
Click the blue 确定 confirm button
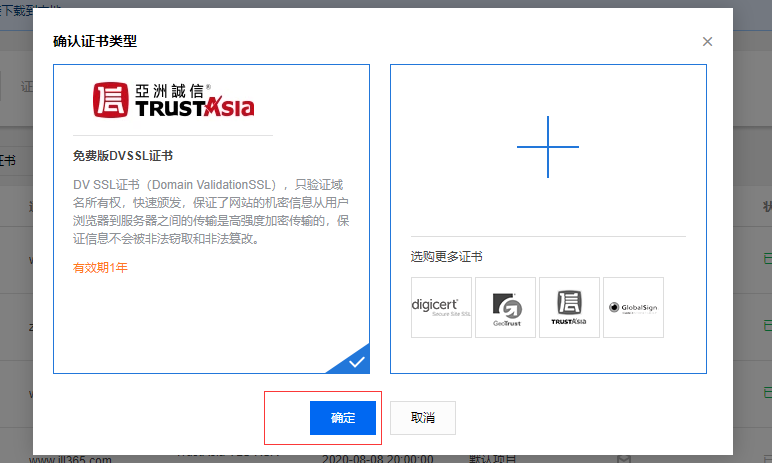coord(343,418)
